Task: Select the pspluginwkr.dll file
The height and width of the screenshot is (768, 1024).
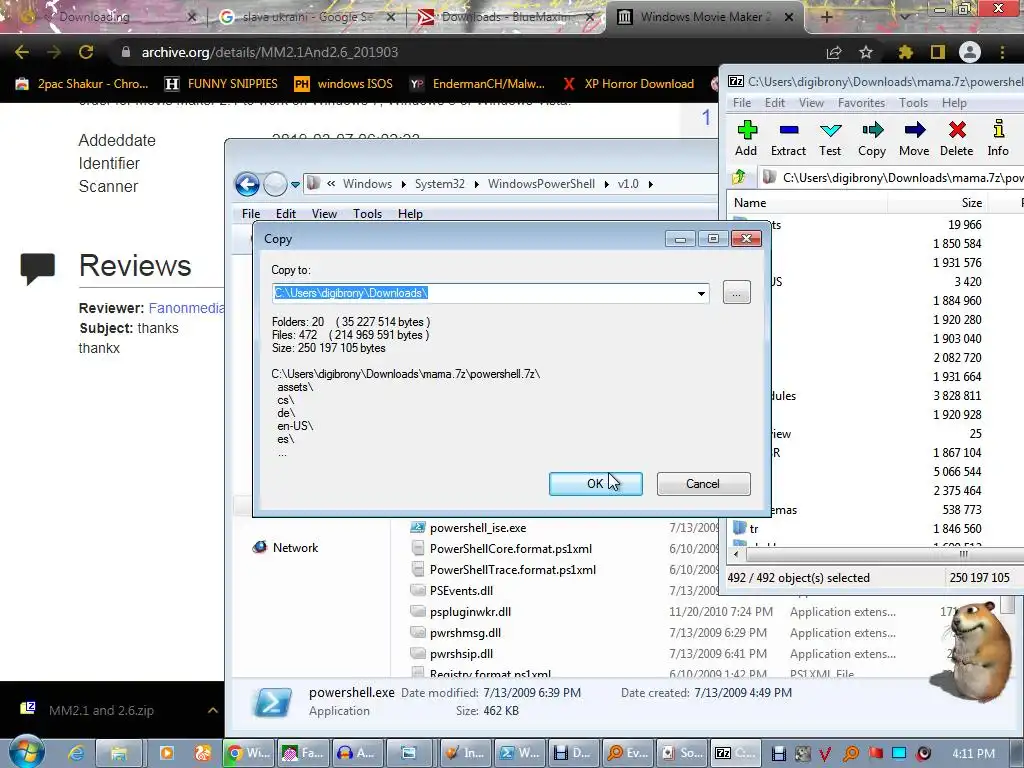Action: pos(460,612)
